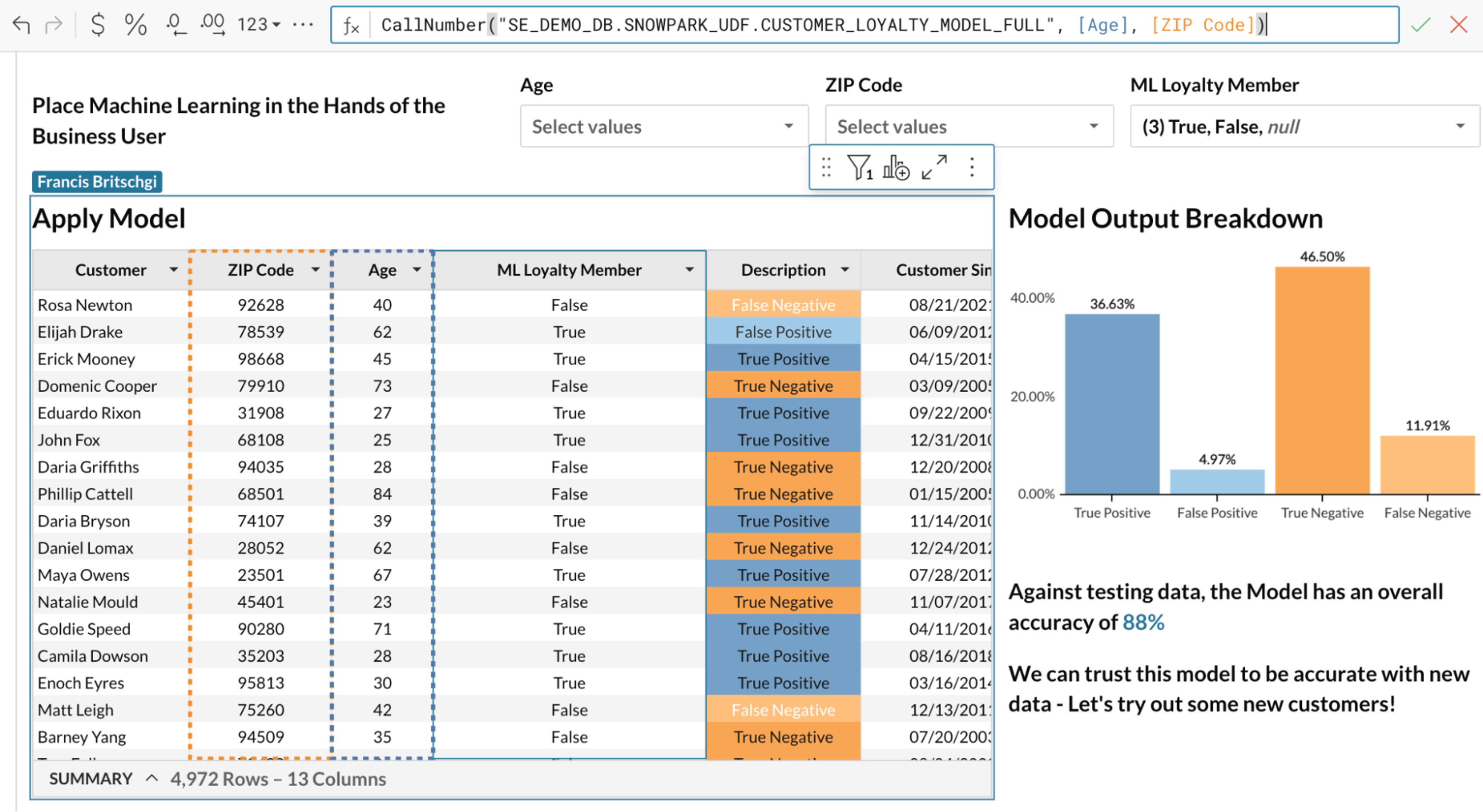This screenshot has height=812, width=1483.
Task: Open the Age filter dropdown
Action: coord(664,126)
